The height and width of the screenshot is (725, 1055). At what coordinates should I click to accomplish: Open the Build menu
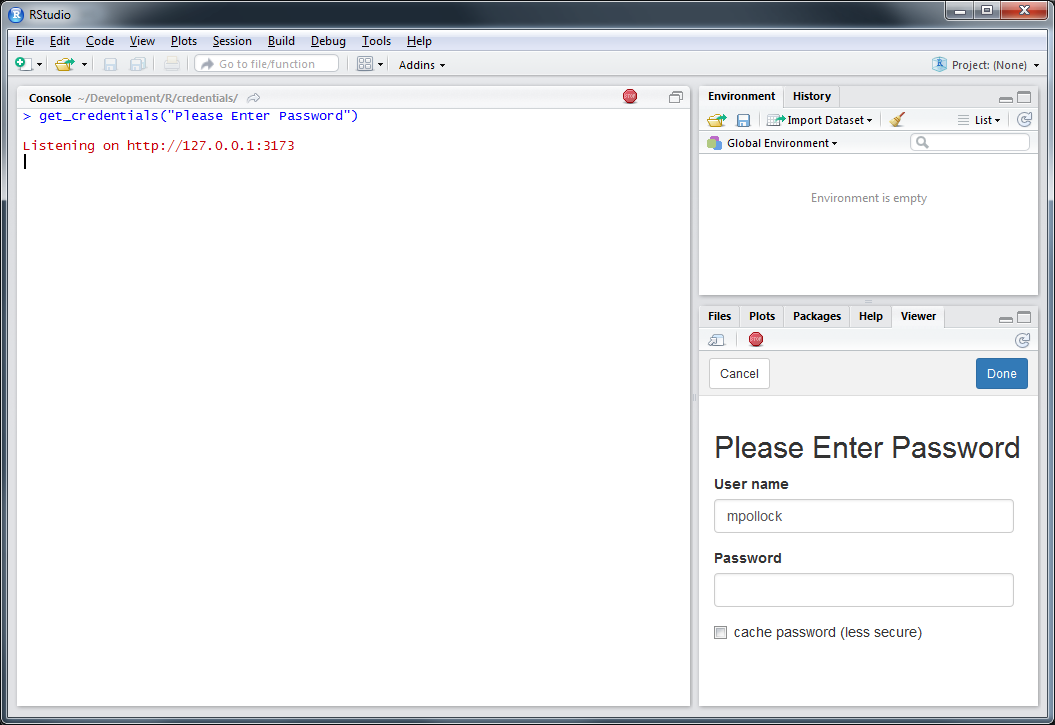281,41
